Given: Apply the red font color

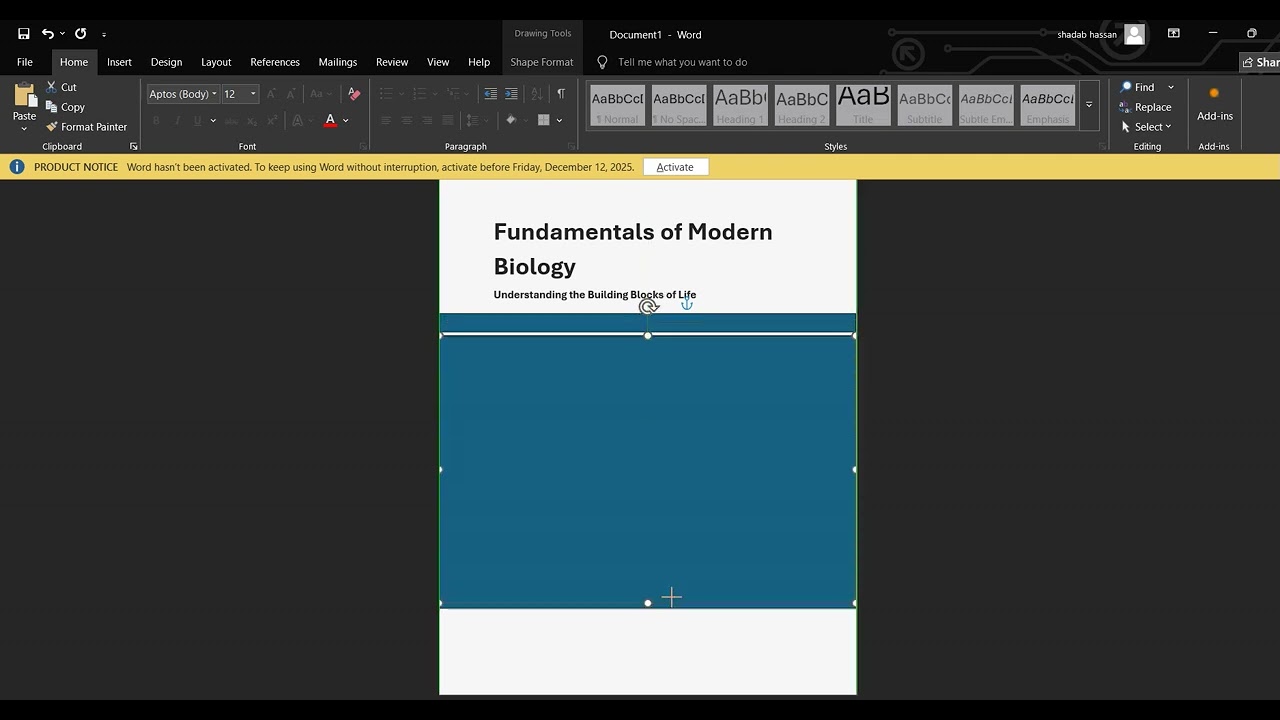Looking at the screenshot, I should coord(330,120).
